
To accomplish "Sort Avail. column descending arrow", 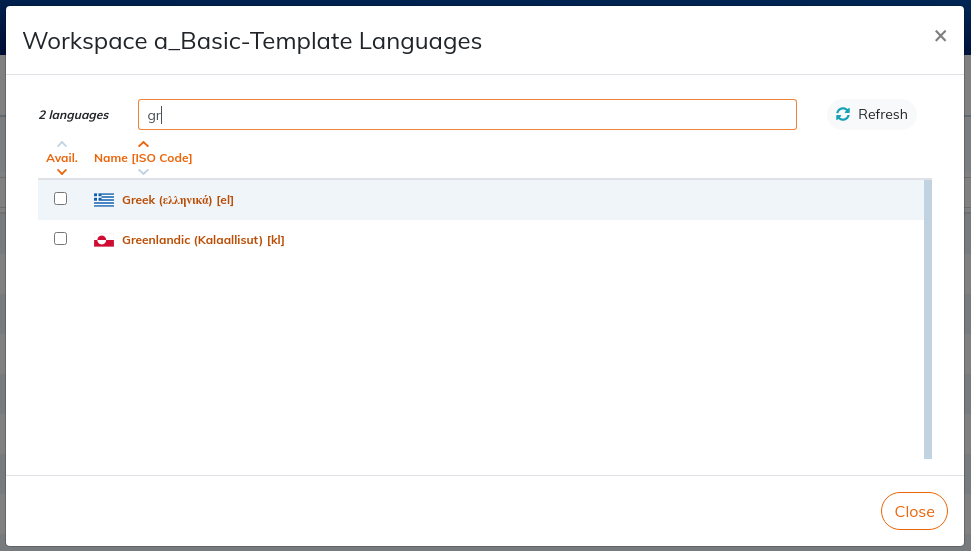I will pyautogui.click(x=62, y=171).
